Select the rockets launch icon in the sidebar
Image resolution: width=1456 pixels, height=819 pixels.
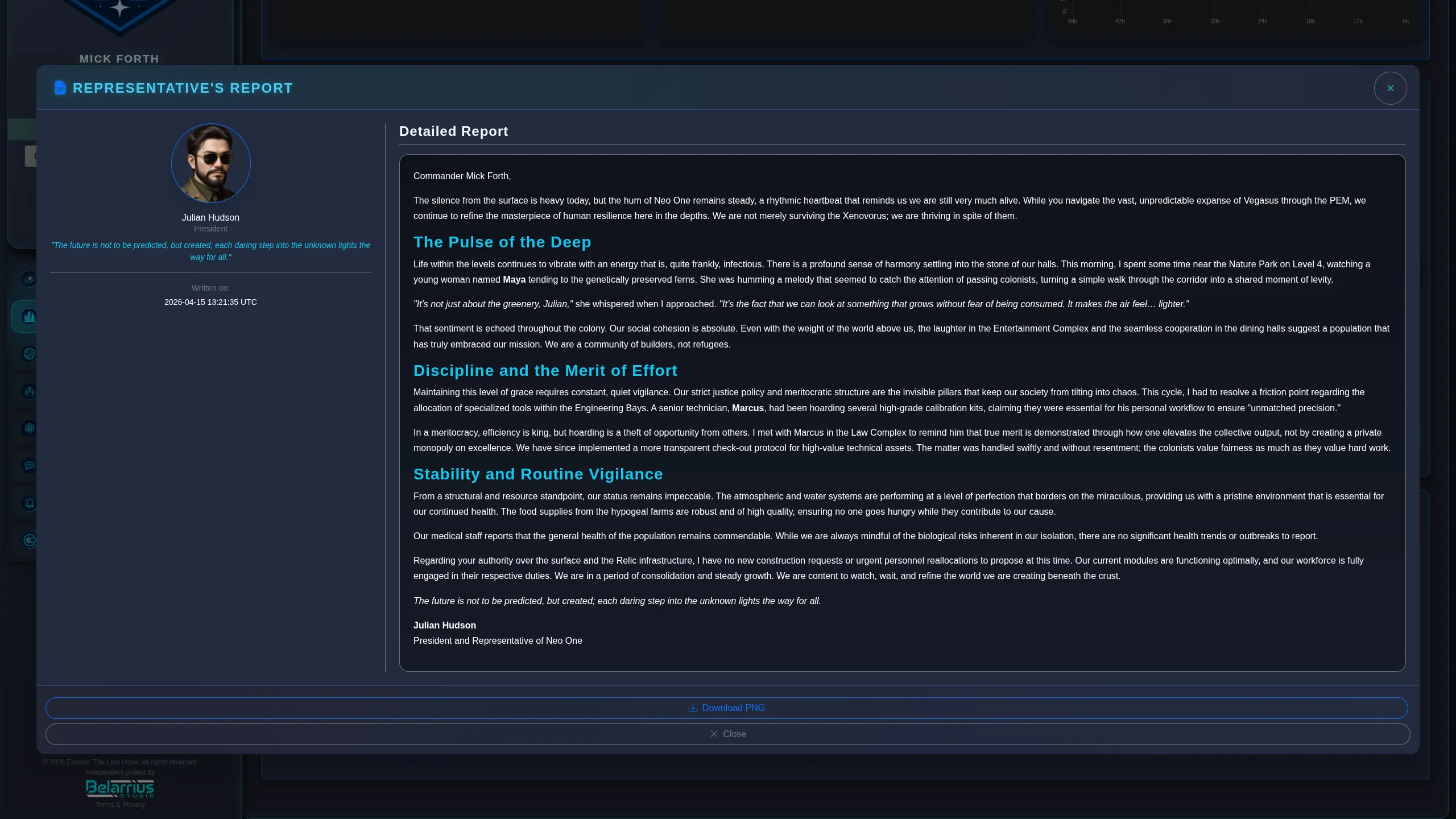click(30, 391)
